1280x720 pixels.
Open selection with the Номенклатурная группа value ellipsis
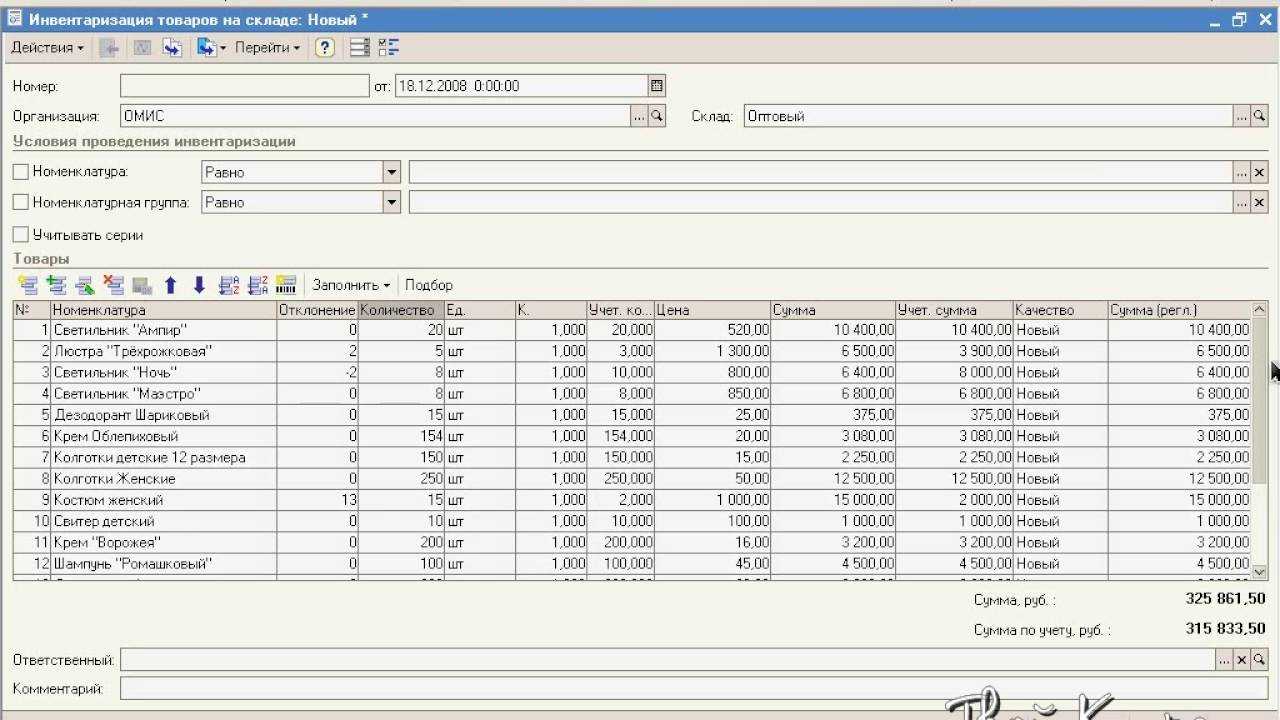click(x=1242, y=202)
